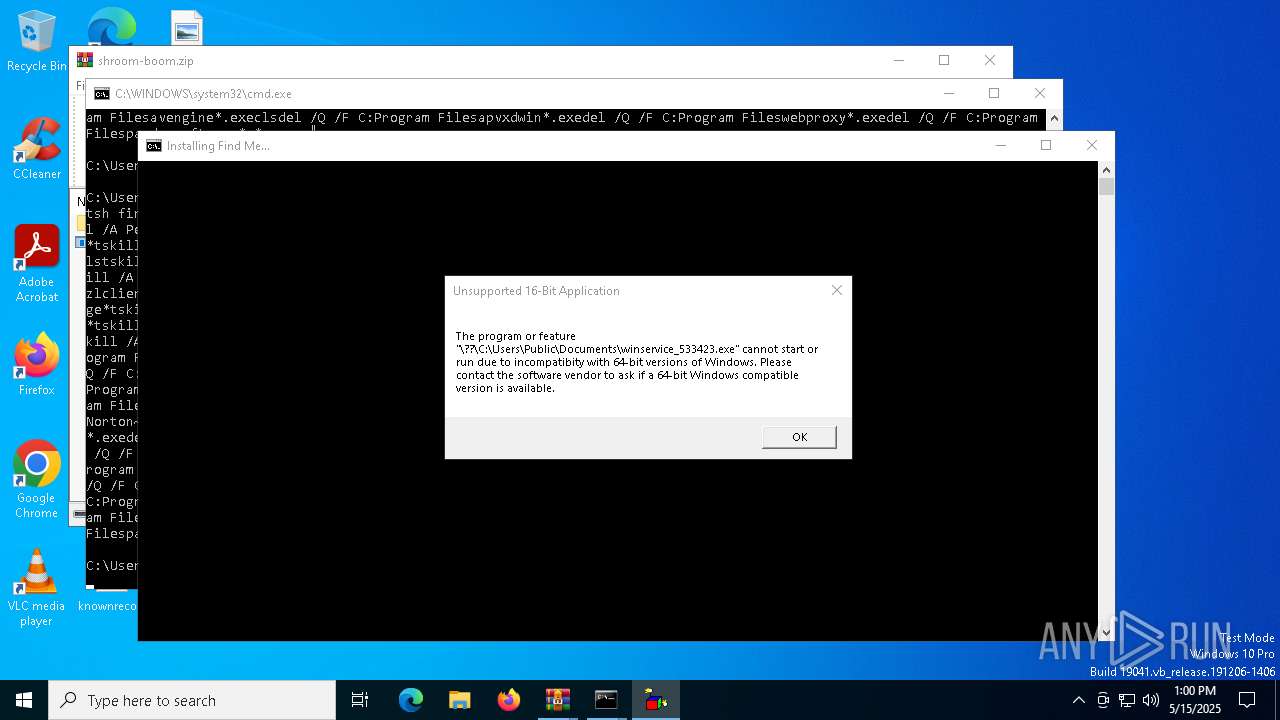This screenshot has width=1280, height=720.
Task: Click the winservice_533423.exe path in the dialog
Action: tap(597, 349)
